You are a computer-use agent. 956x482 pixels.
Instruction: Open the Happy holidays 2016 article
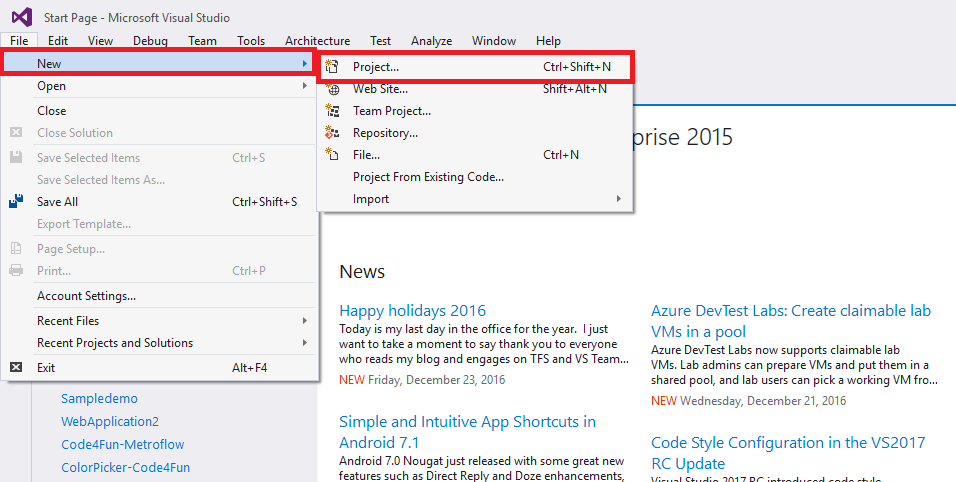[x=412, y=311]
